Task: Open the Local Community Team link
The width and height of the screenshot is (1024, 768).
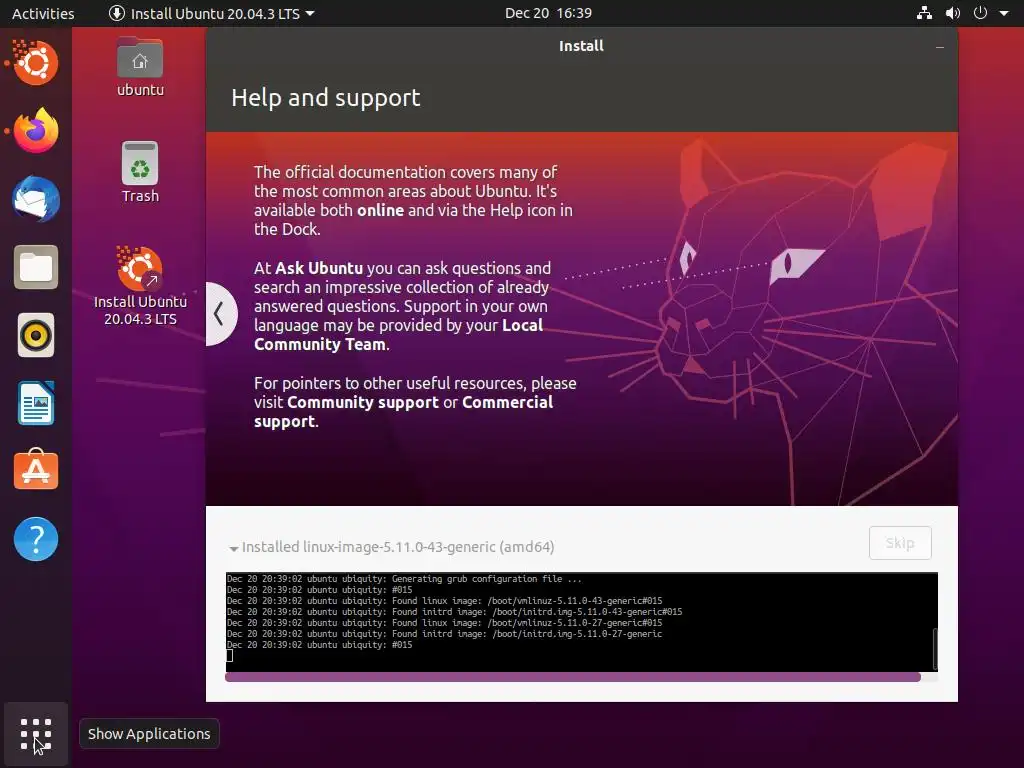Action: (x=398, y=334)
